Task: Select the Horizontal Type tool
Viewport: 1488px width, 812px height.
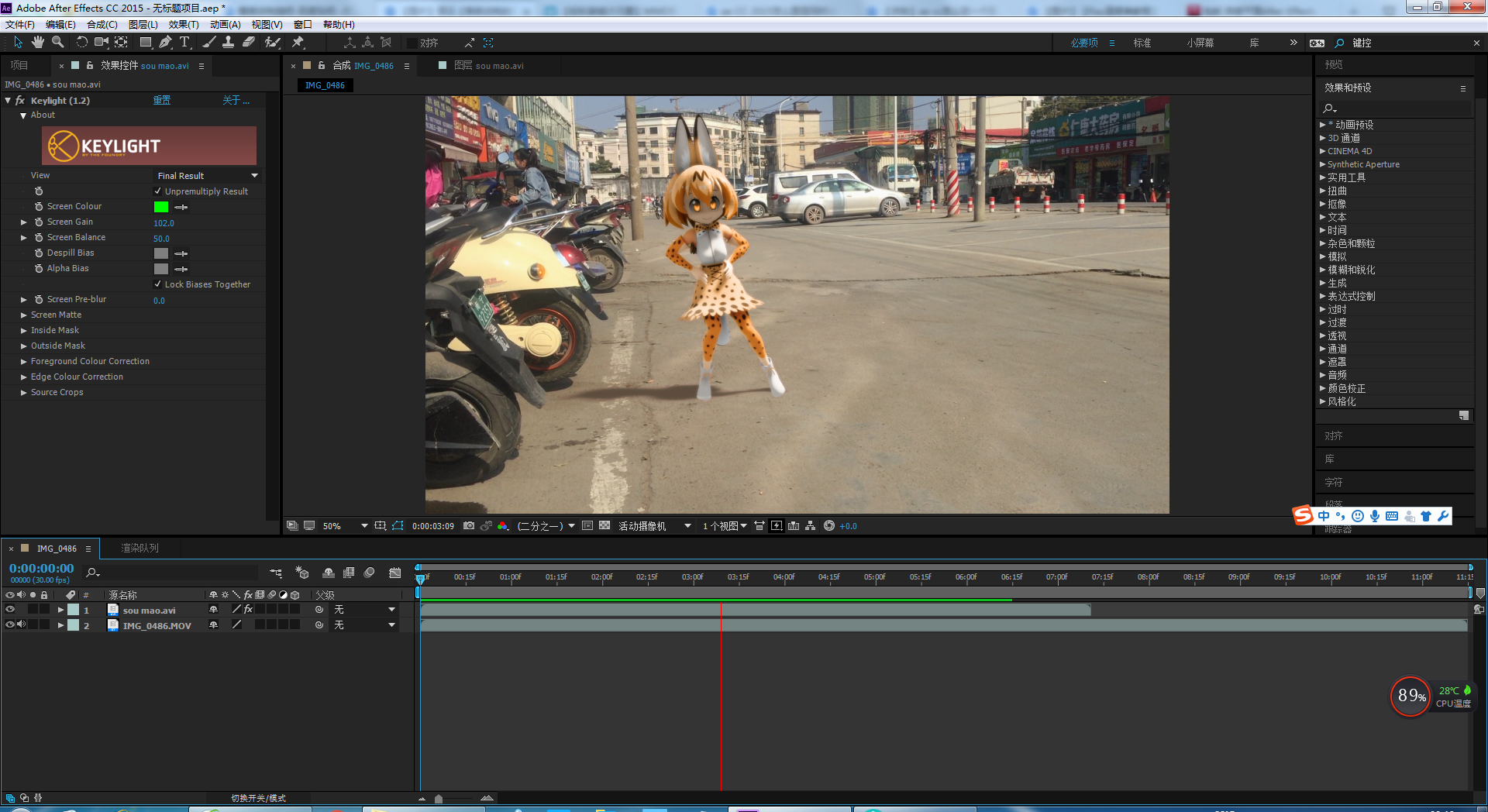Action: 184,43
